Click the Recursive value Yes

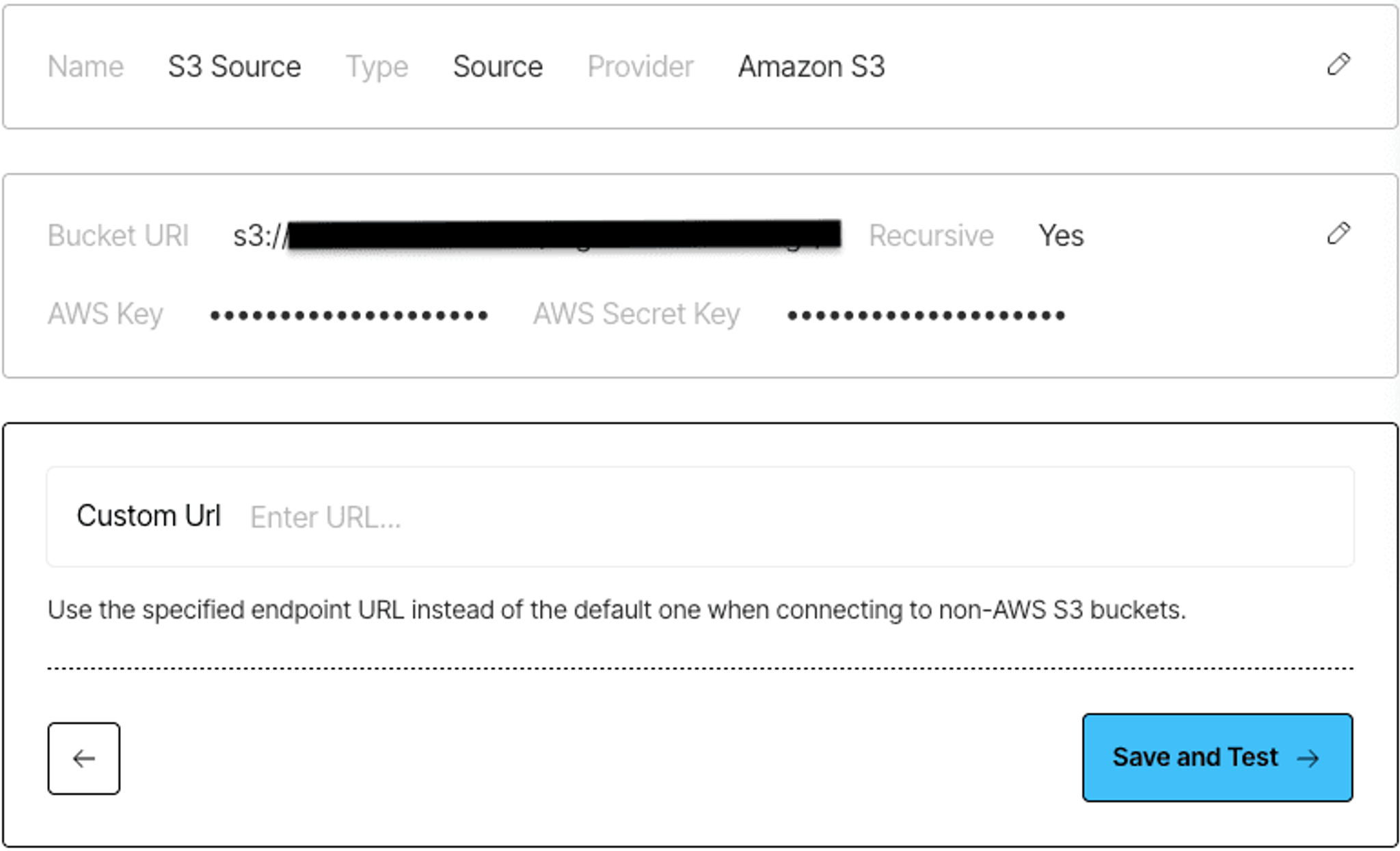tap(1061, 235)
